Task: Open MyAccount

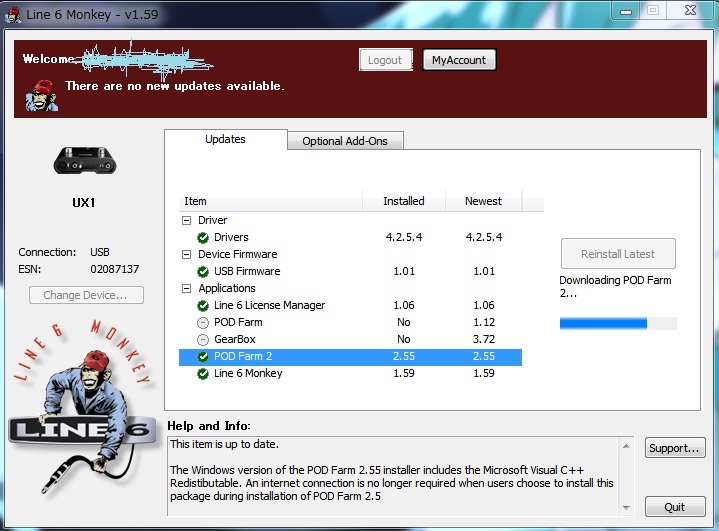Action: point(459,60)
